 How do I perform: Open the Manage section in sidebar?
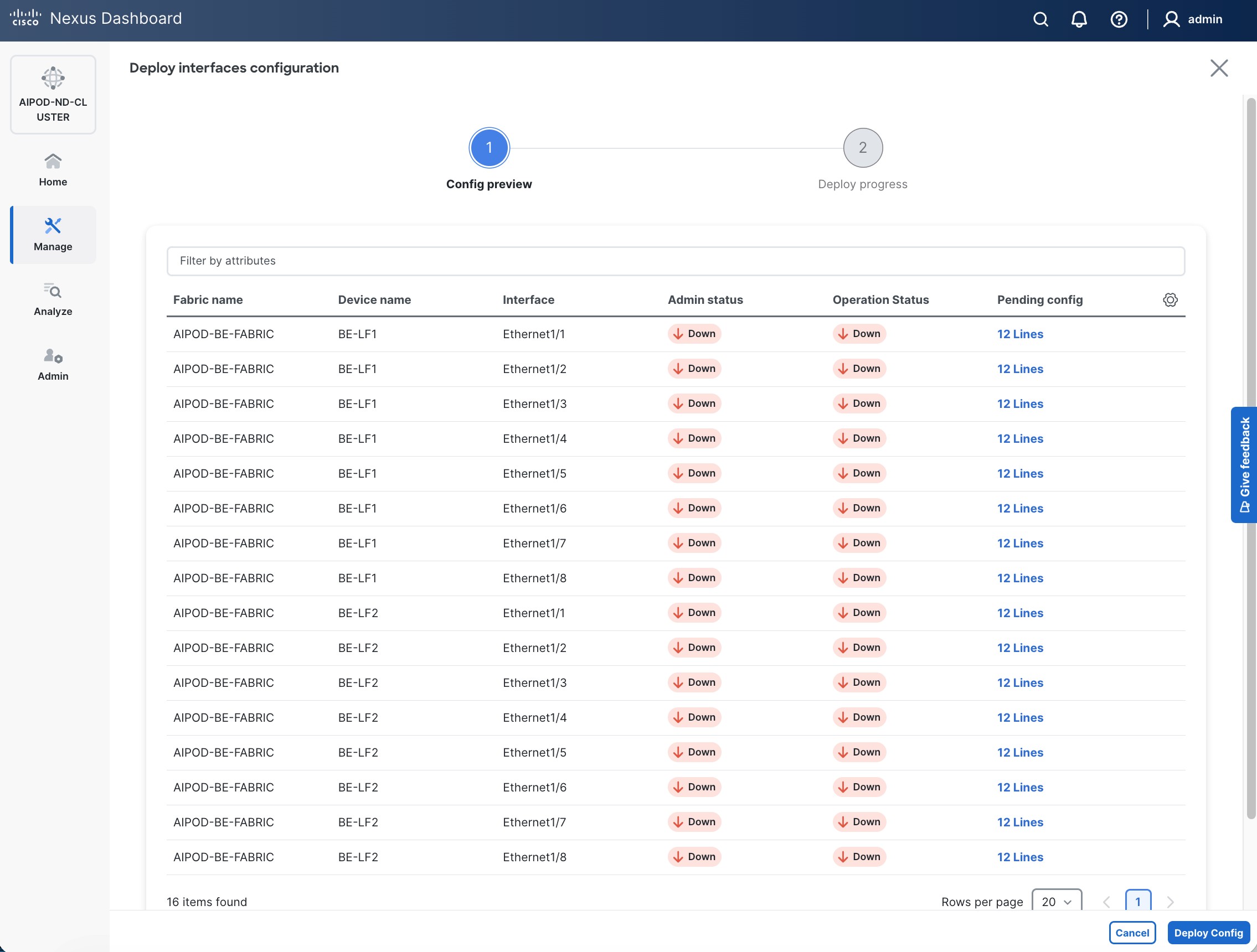click(53, 234)
